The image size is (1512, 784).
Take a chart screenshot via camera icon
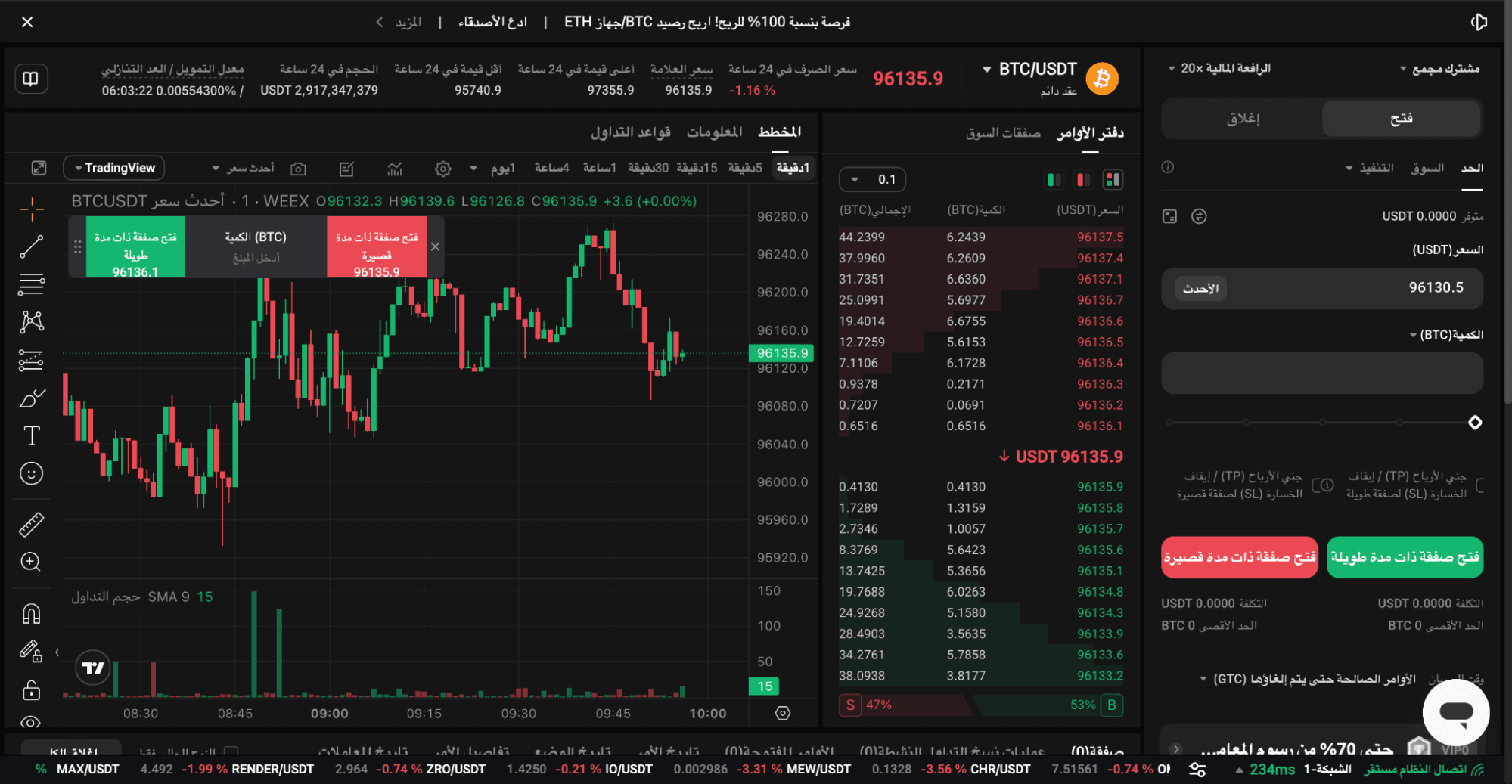pyautogui.click(x=299, y=168)
